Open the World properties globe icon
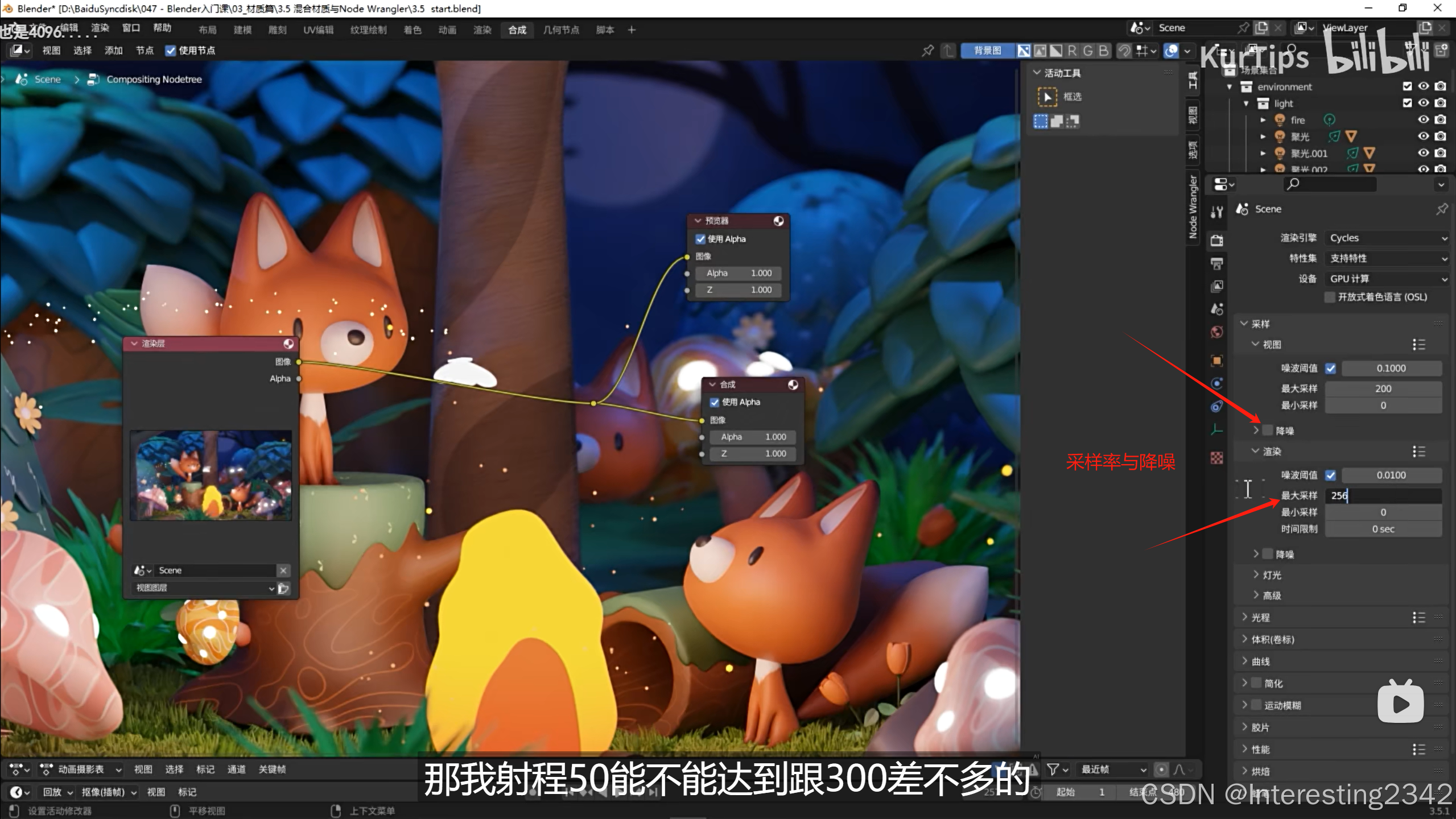The image size is (1456, 819). coord(1216,332)
